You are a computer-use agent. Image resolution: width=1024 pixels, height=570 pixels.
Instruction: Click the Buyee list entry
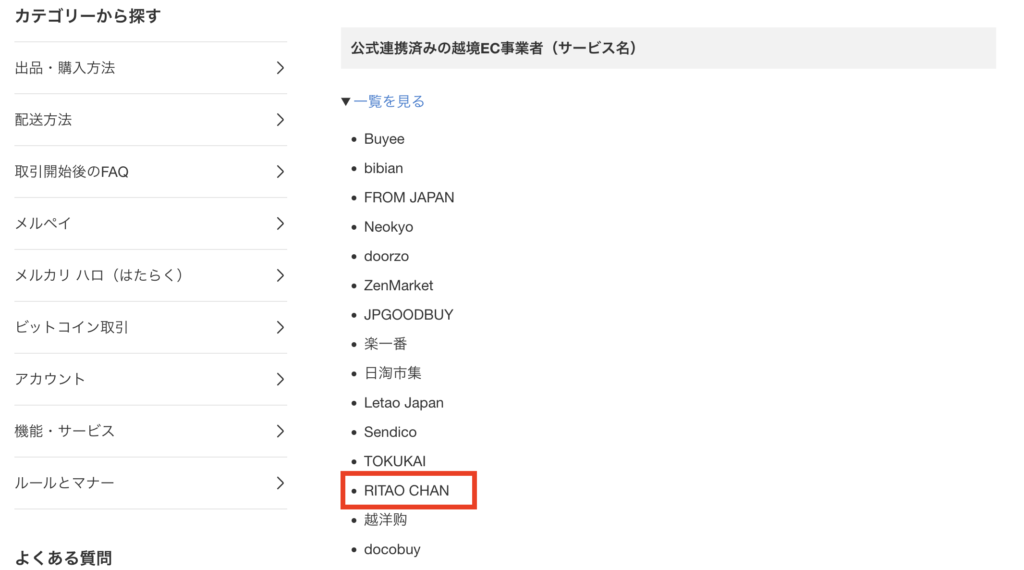[384, 139]
